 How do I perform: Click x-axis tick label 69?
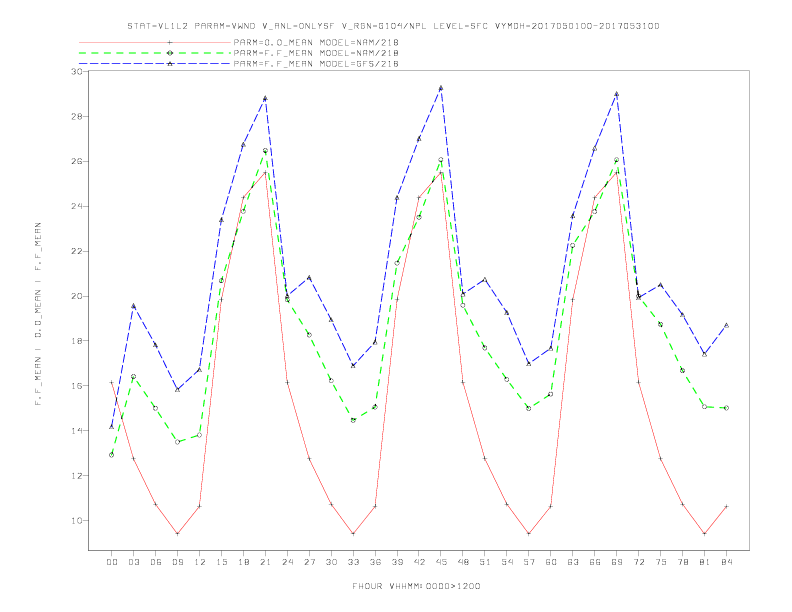(617, 562)
